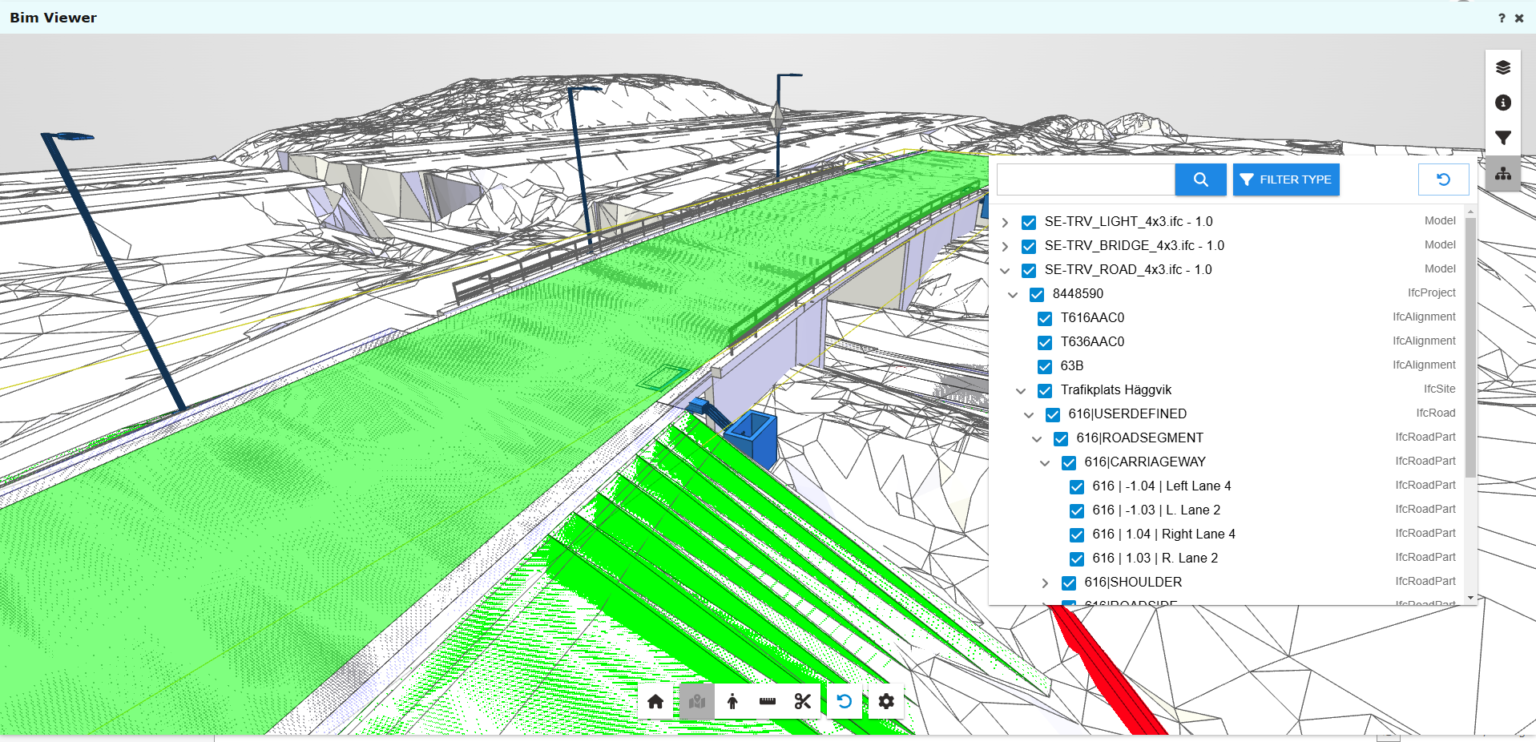Select the Right Lane 4 tree row
Screen dimensions: 1536x742
click(1228, 534)
